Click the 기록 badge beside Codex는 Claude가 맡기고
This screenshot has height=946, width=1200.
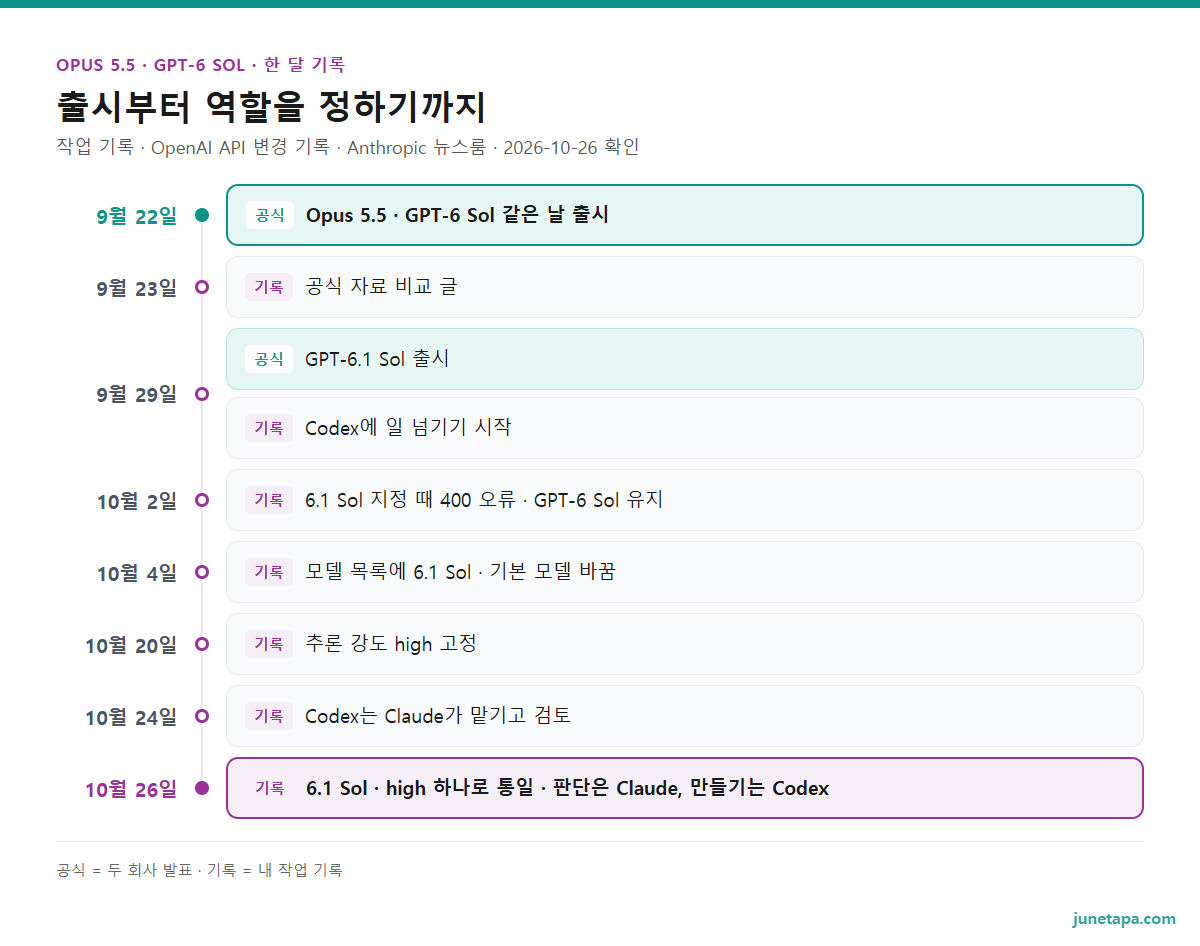click(269, 716)
